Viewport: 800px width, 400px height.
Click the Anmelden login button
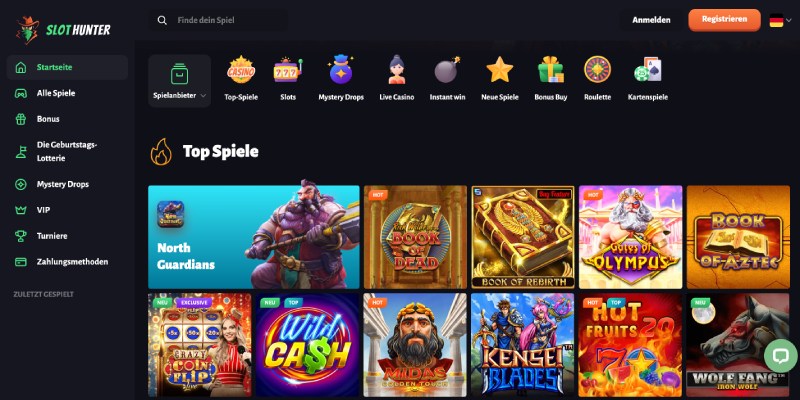coord(651,20)
